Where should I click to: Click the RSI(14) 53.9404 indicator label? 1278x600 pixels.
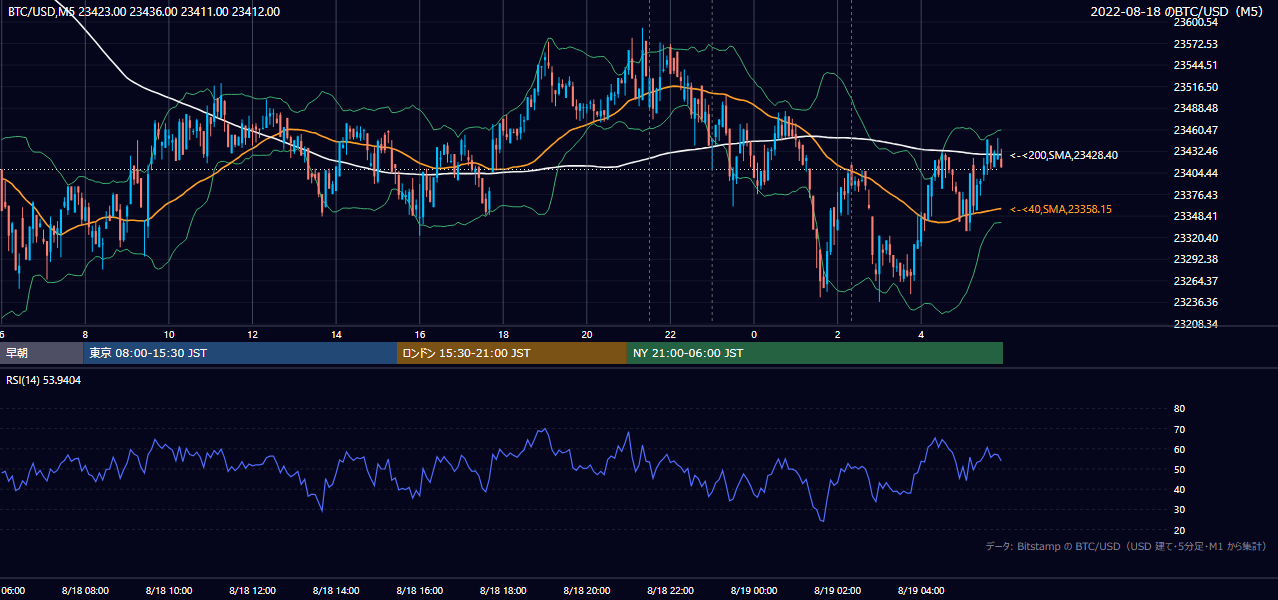coord(44,380)
